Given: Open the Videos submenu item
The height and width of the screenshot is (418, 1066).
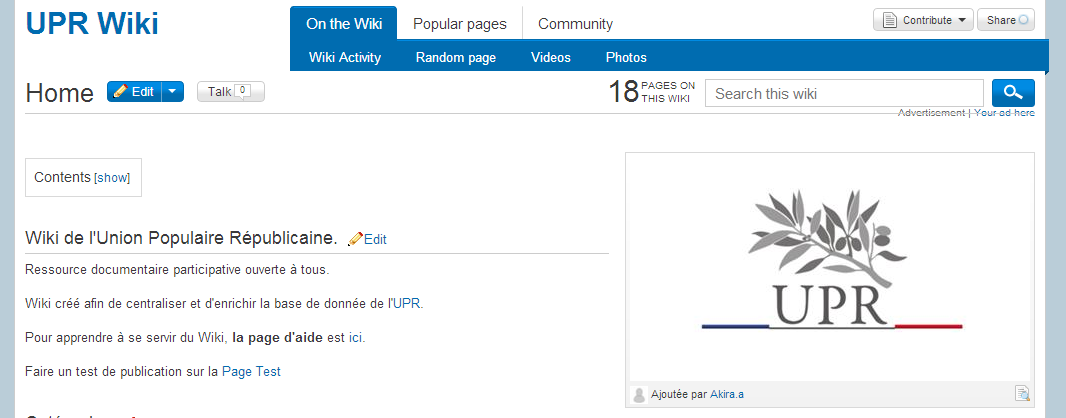Looking at the screenshot, I should 551,57.
